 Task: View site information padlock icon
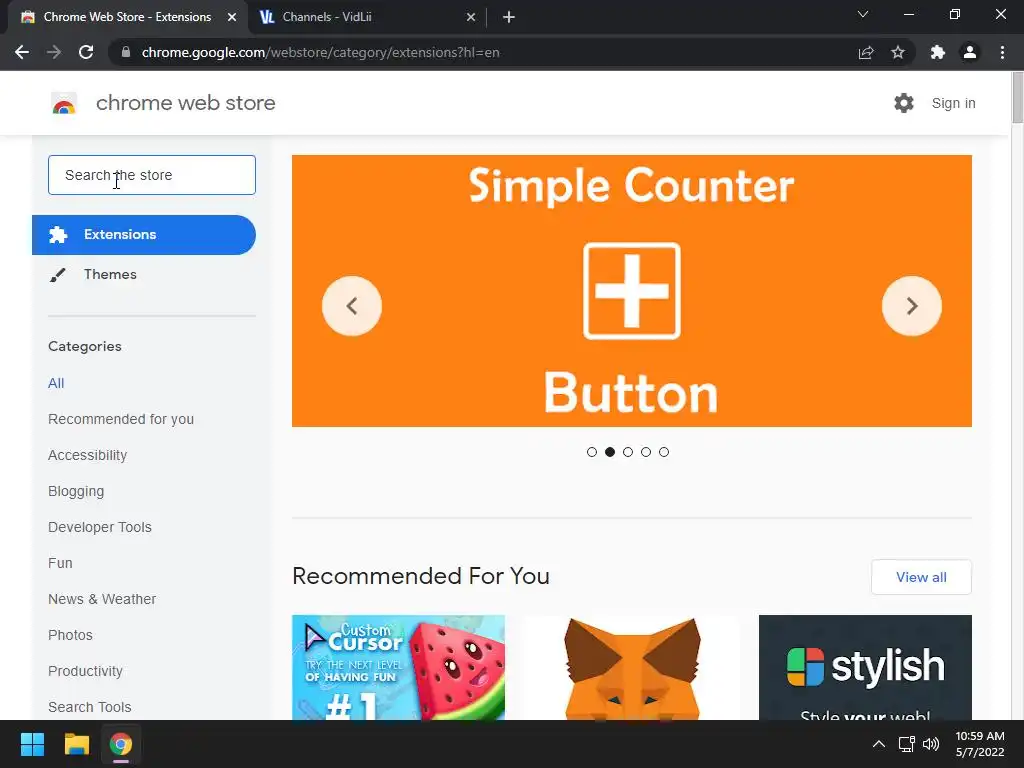pos(126,52)
